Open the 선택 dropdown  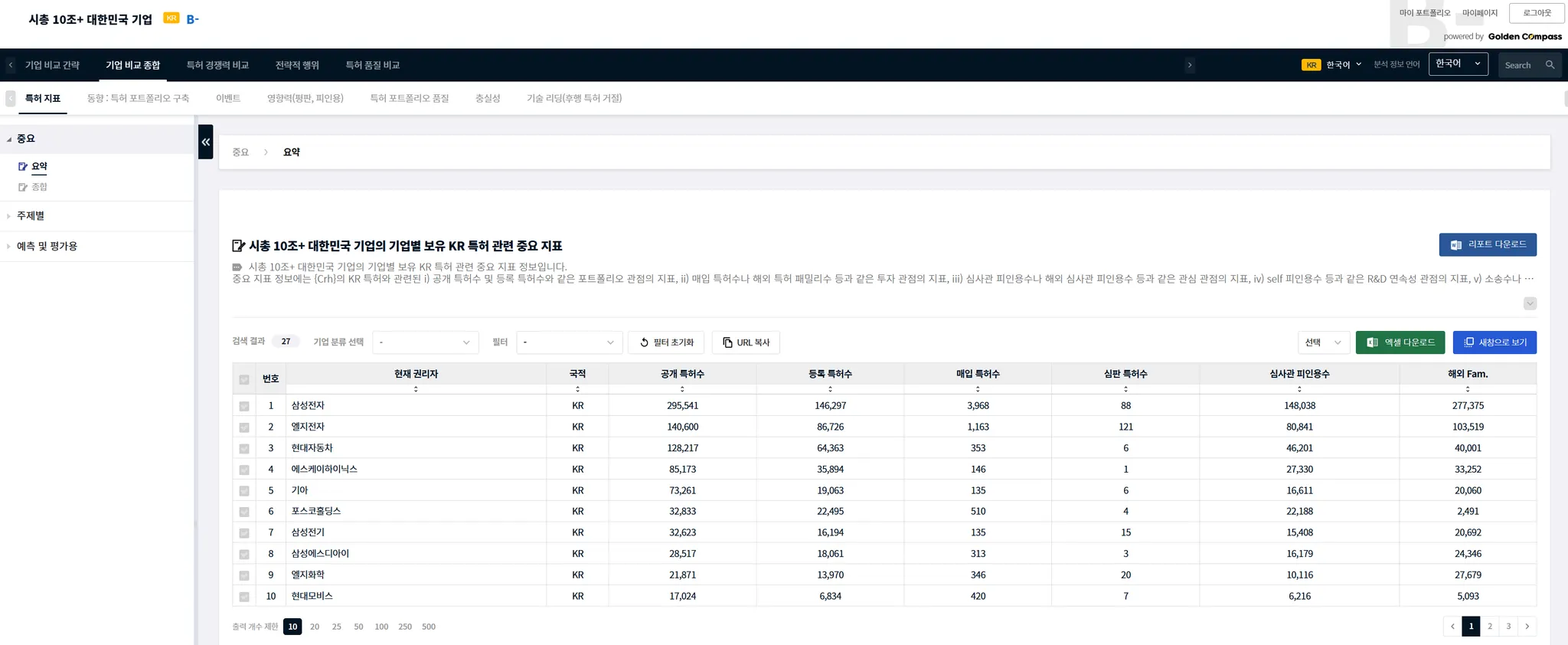click(x=1323, y=342)
